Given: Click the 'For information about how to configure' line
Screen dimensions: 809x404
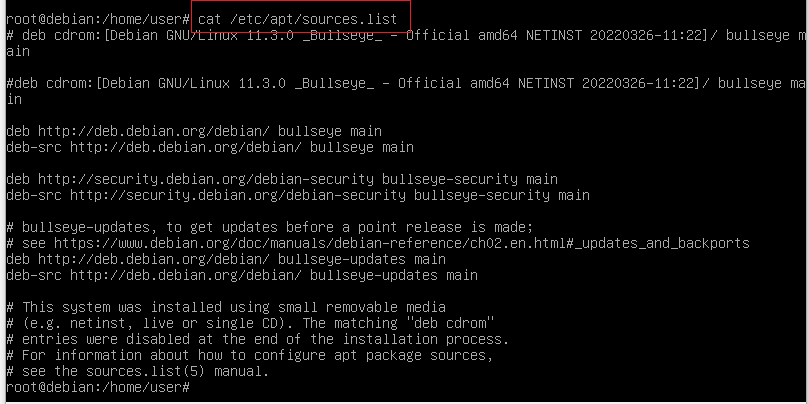Looking at the screenshot, I should [x=250, y=355].
